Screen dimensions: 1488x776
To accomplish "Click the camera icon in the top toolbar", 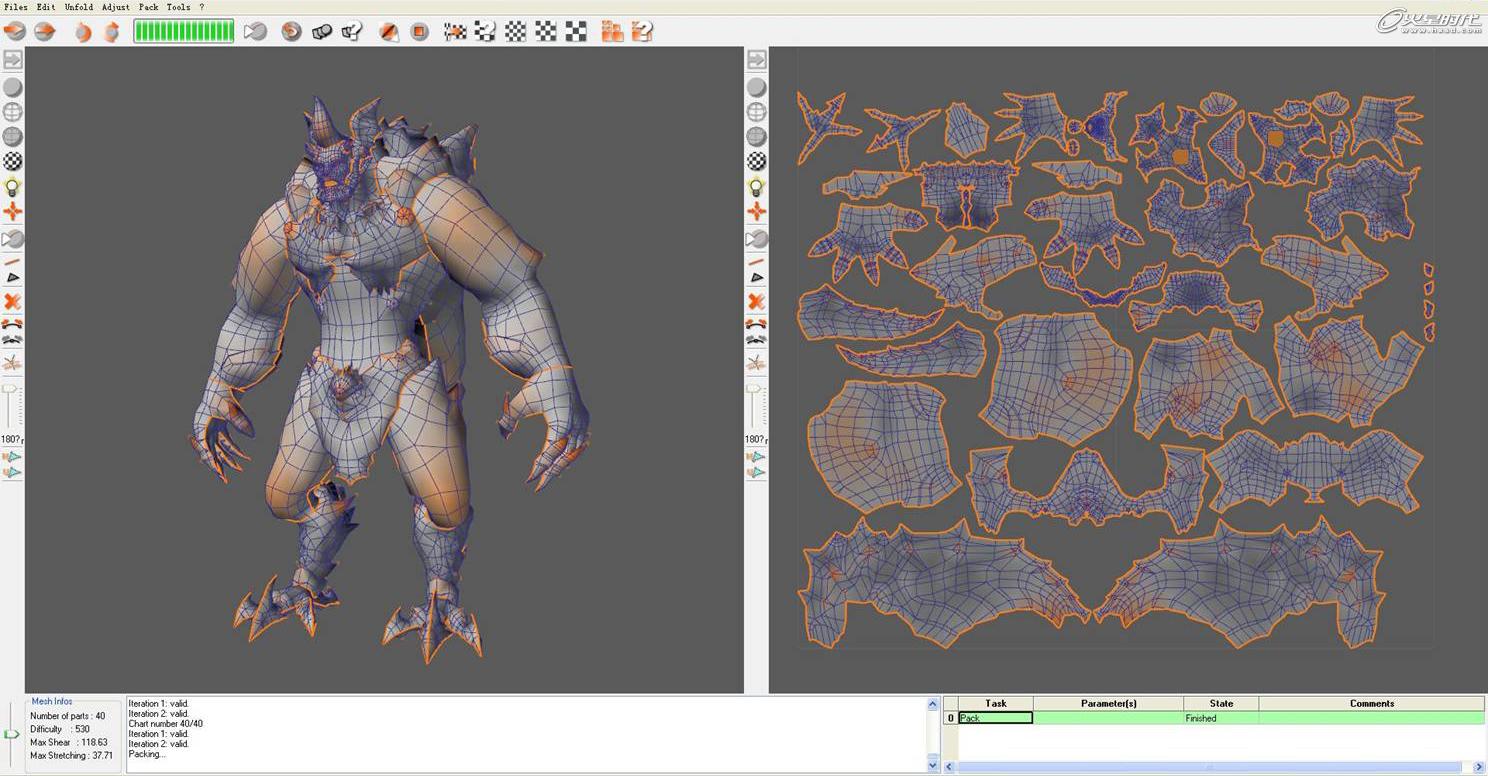I will [x=256, y=31].
